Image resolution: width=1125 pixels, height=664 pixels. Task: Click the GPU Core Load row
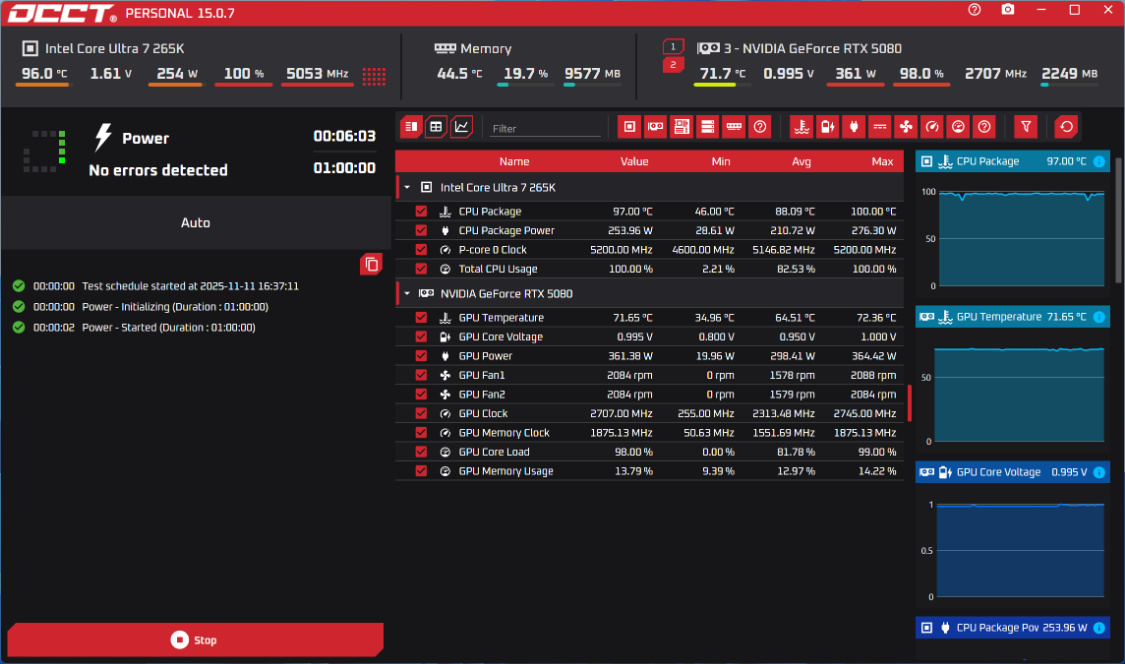pyautogui.click(x=649, y=452)
